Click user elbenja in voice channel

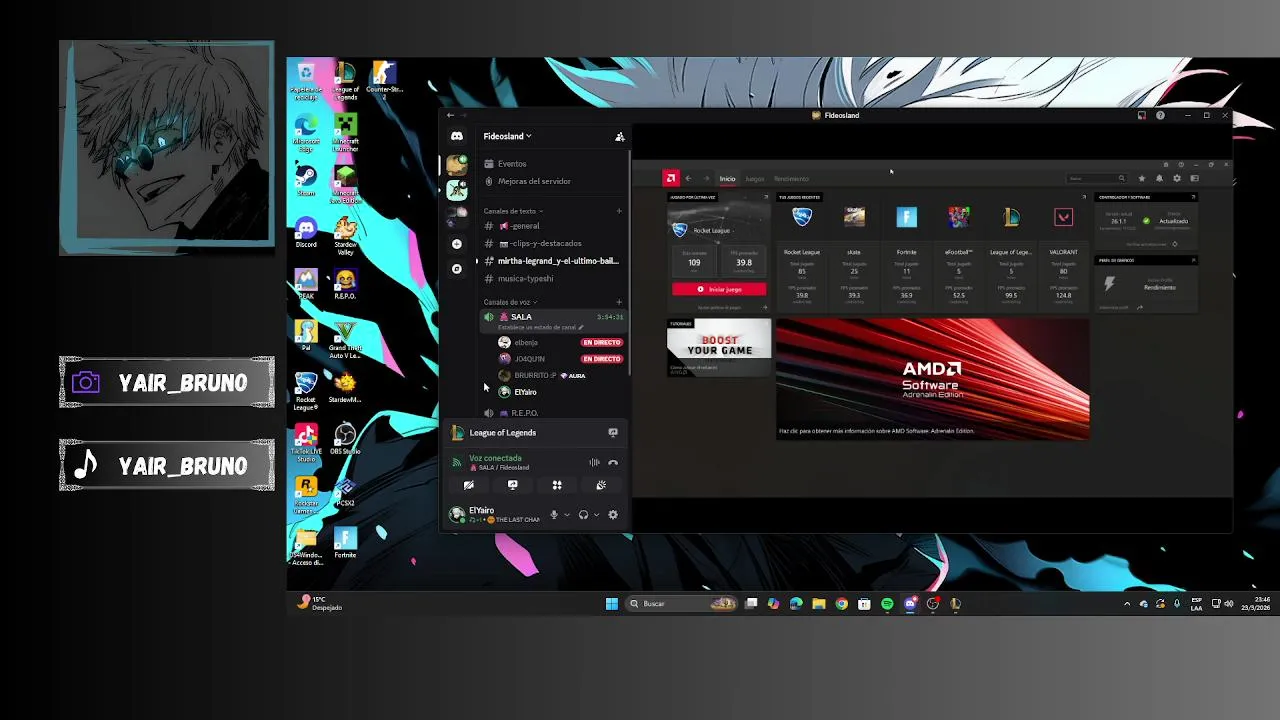[x=526, y=342]
